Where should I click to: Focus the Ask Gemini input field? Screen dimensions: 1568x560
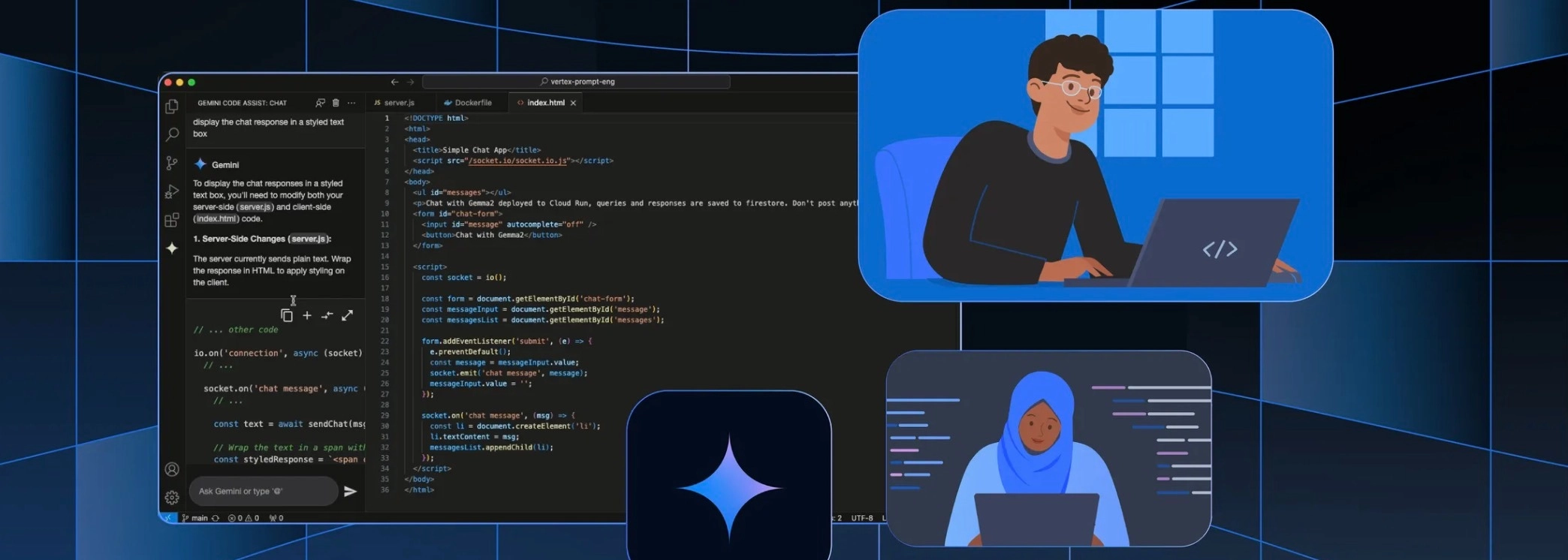point(263,491)
